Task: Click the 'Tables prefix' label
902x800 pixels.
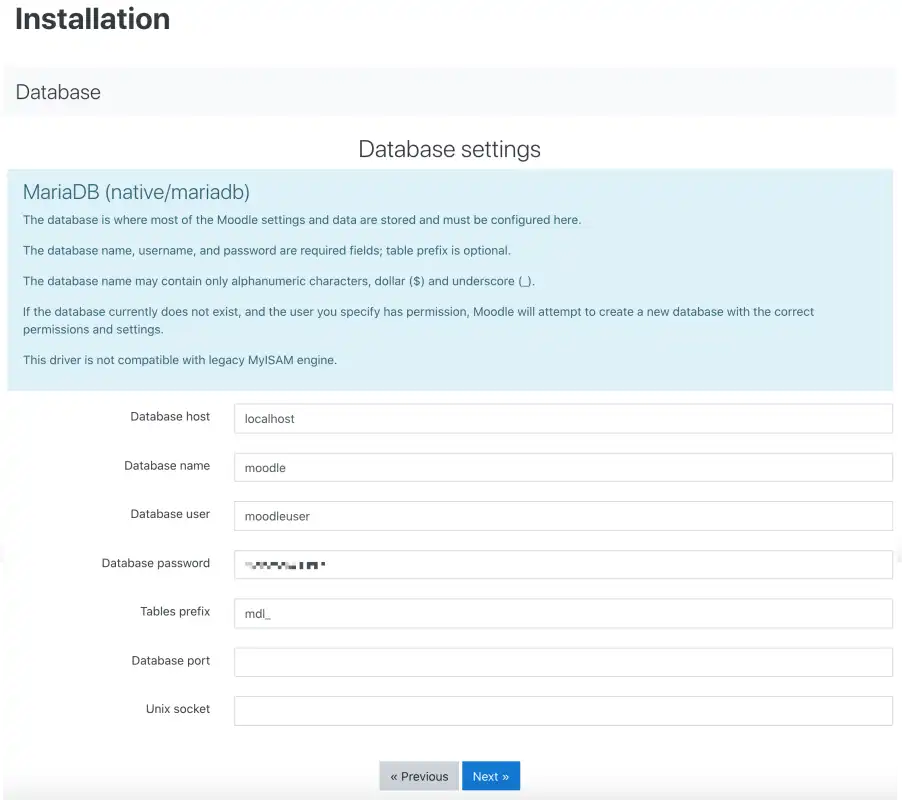Action: [x=175, y=611]
